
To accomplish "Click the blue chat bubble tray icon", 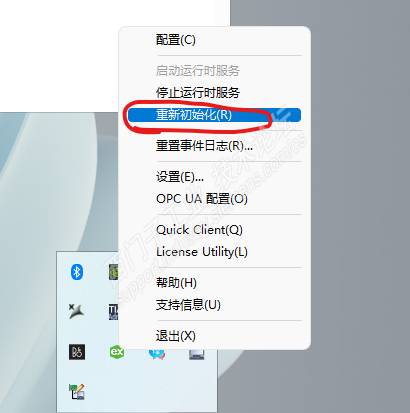I will pos(157,354).
